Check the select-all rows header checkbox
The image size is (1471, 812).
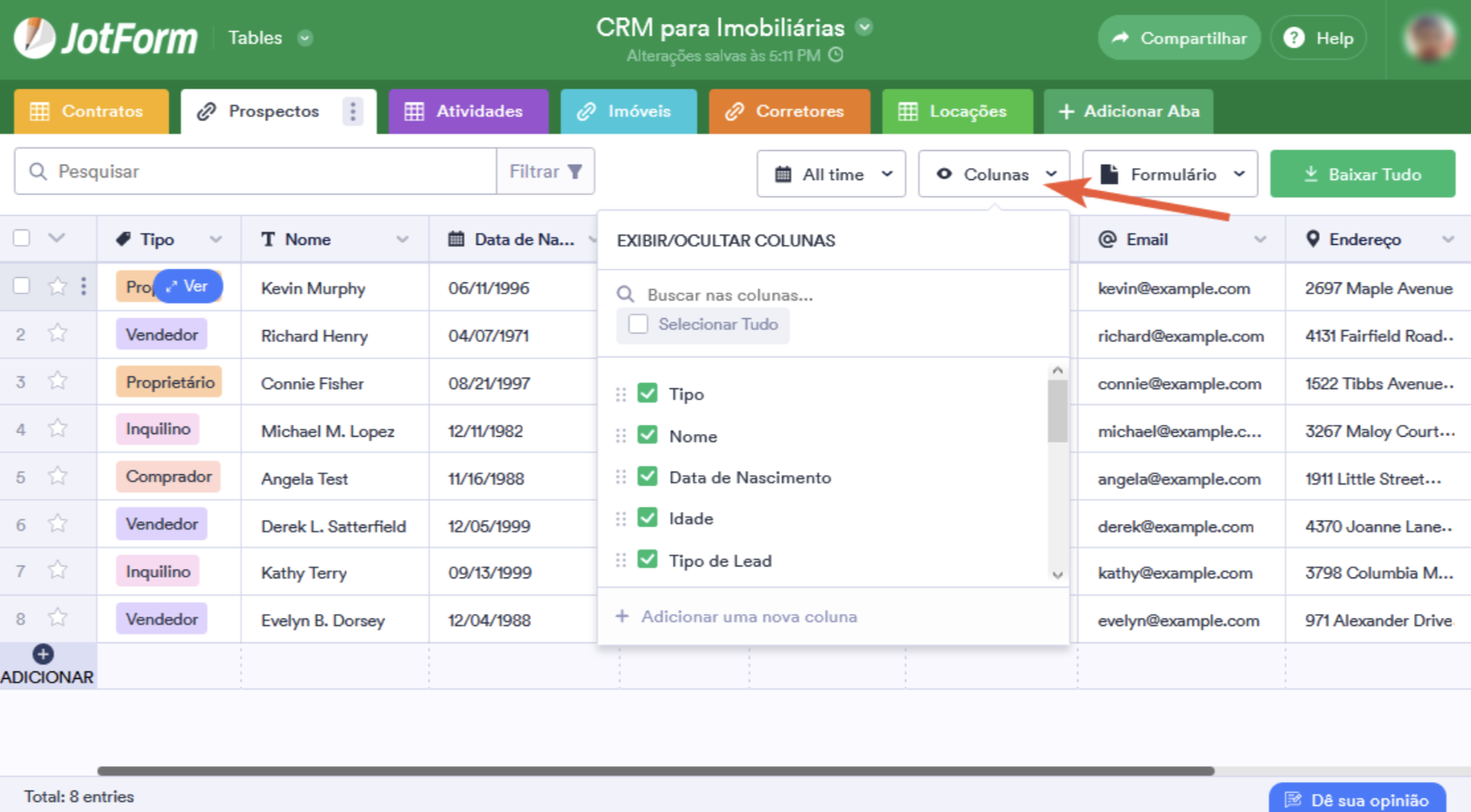pos(22,238)
